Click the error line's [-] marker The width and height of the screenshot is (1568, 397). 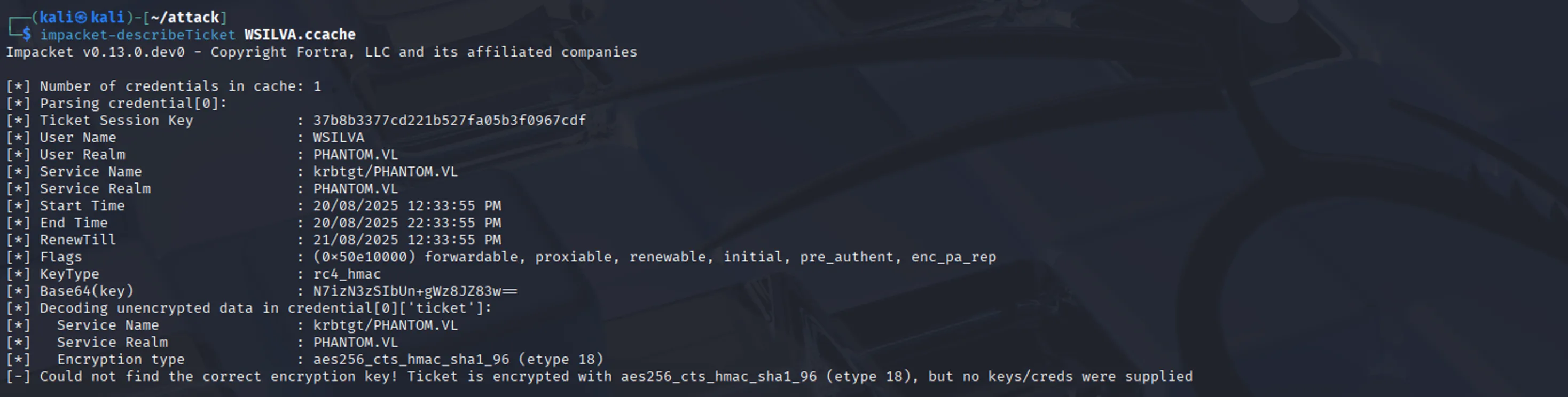pyautogui.click(x=18, y=376)
